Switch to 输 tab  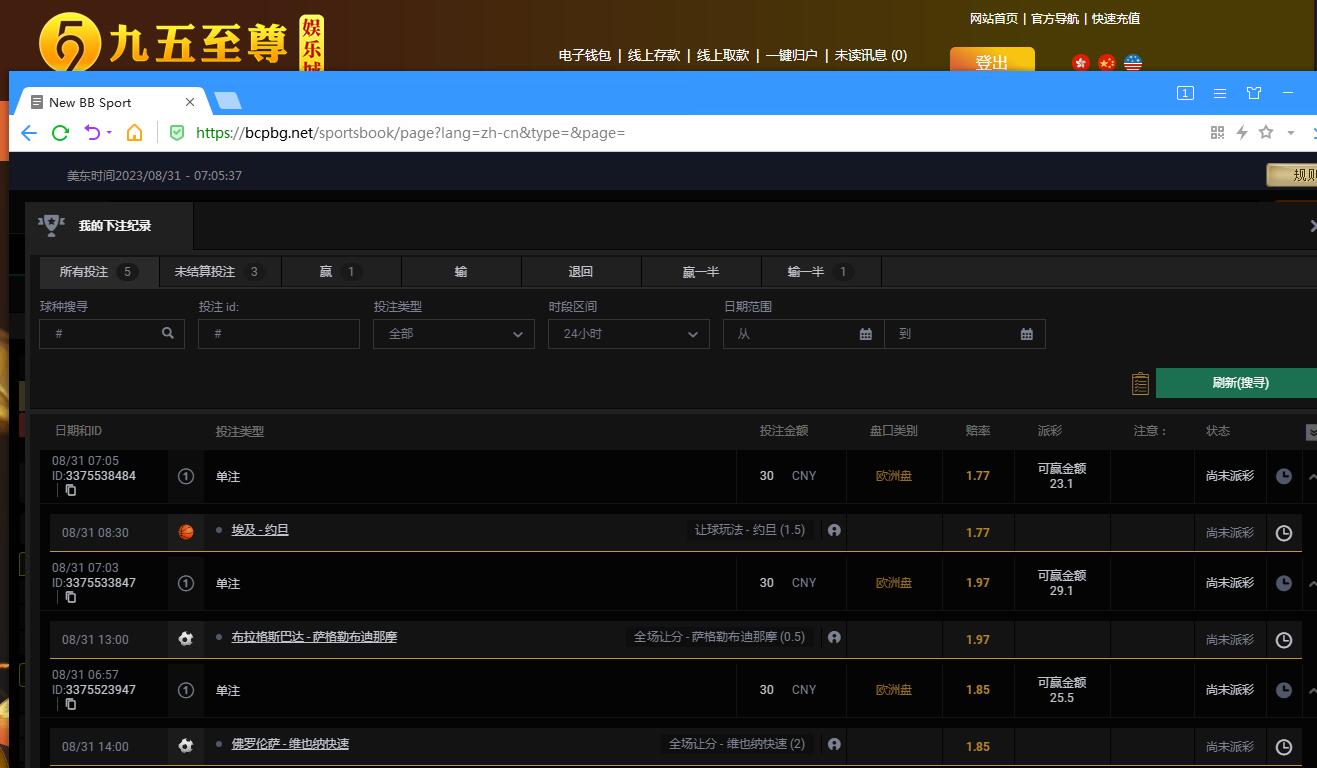(461, 272)
